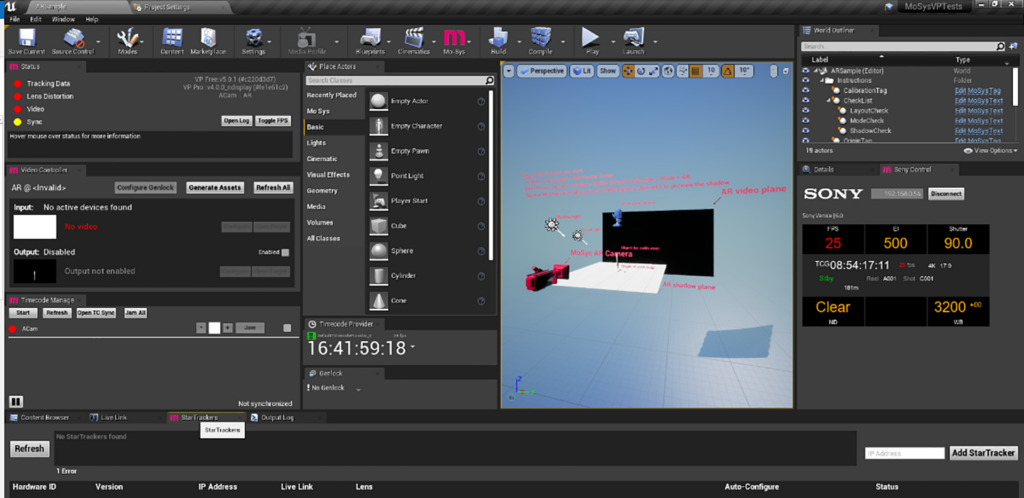Click the Media Profile toolbar icon

click(x=307, y=40)
